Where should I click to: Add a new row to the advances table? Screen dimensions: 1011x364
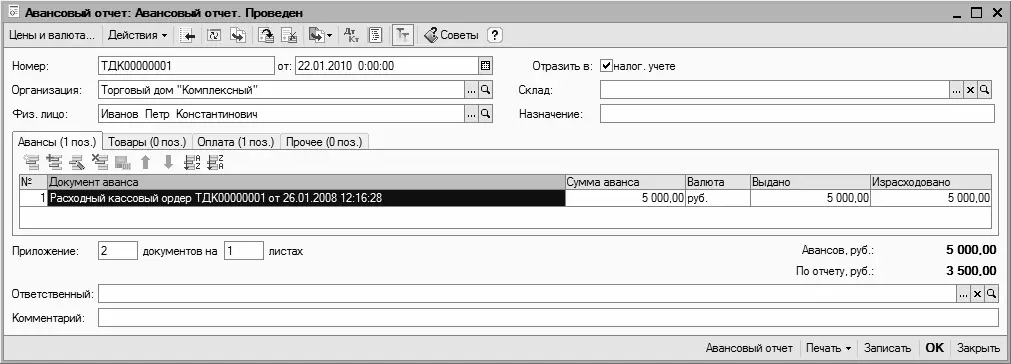point(31,162)
